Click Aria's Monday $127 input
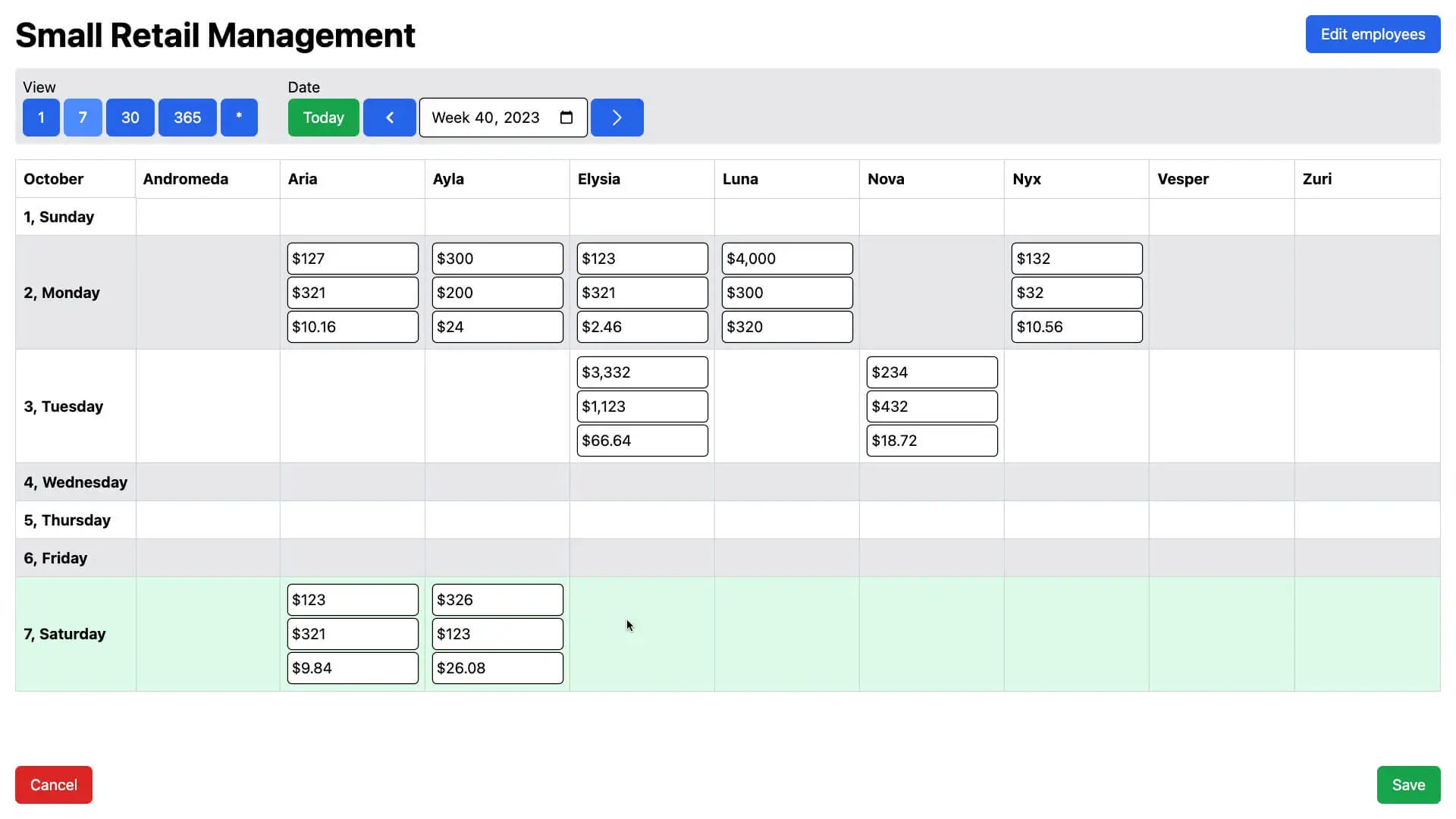 tap(352, 259)
